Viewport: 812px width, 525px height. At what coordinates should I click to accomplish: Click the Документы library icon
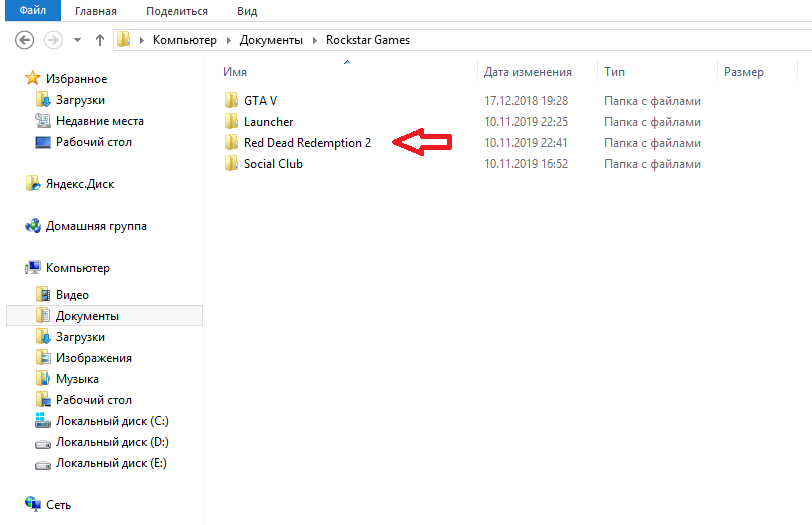coord(42,315)
